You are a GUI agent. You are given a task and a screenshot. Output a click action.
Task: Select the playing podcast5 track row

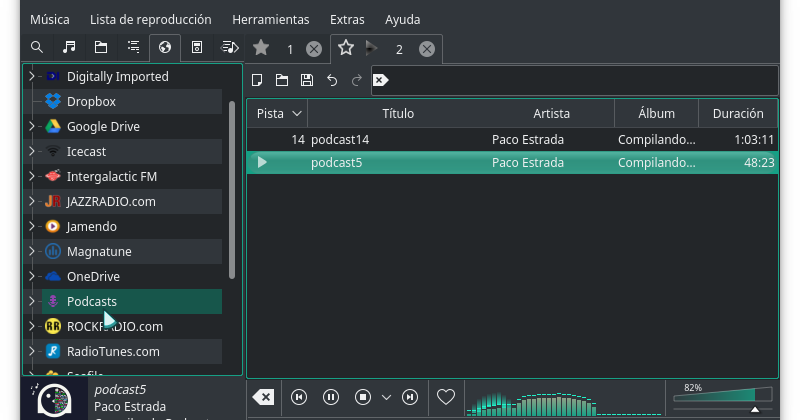pos(512,162)
